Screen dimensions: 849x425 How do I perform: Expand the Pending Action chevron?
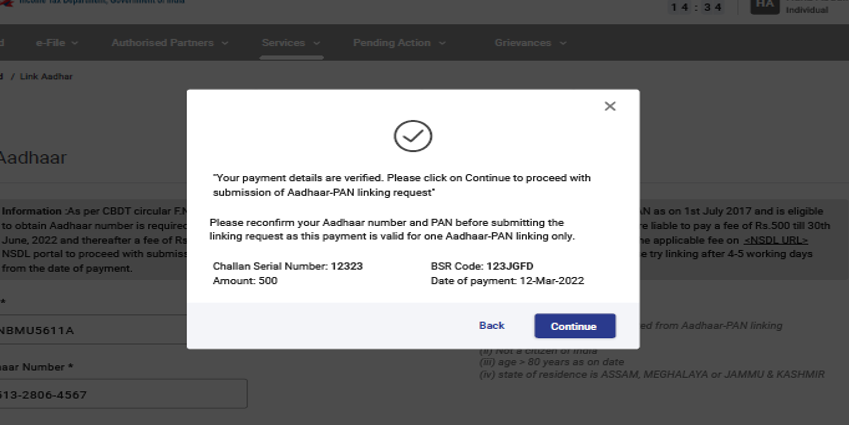coord(440,43)
